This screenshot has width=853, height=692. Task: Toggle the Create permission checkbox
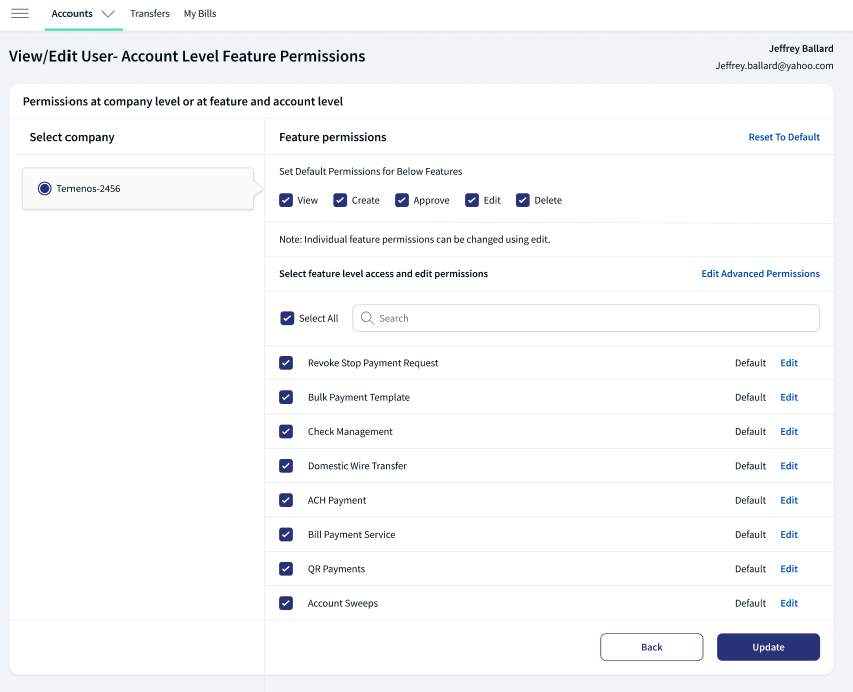(340, 200)
